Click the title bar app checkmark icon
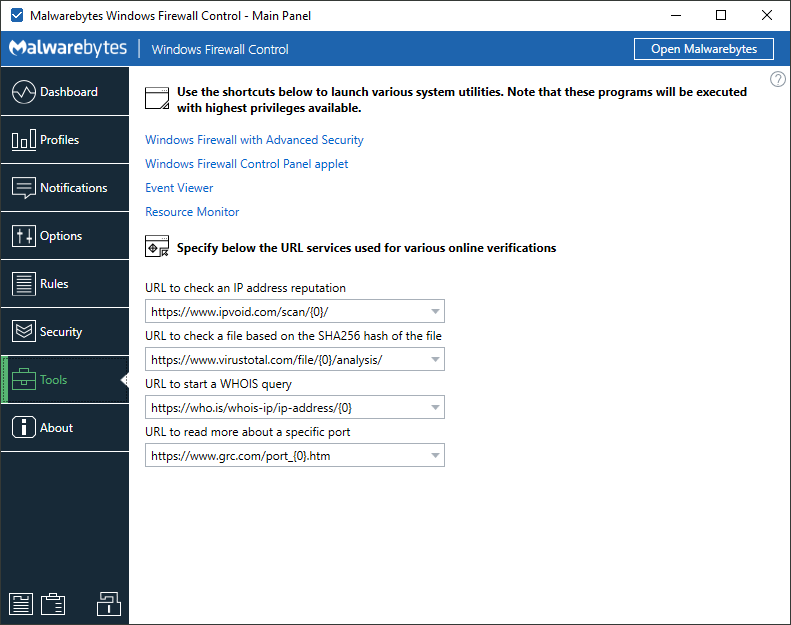Screen dimensions: 791x625 (x=17, y=16)
